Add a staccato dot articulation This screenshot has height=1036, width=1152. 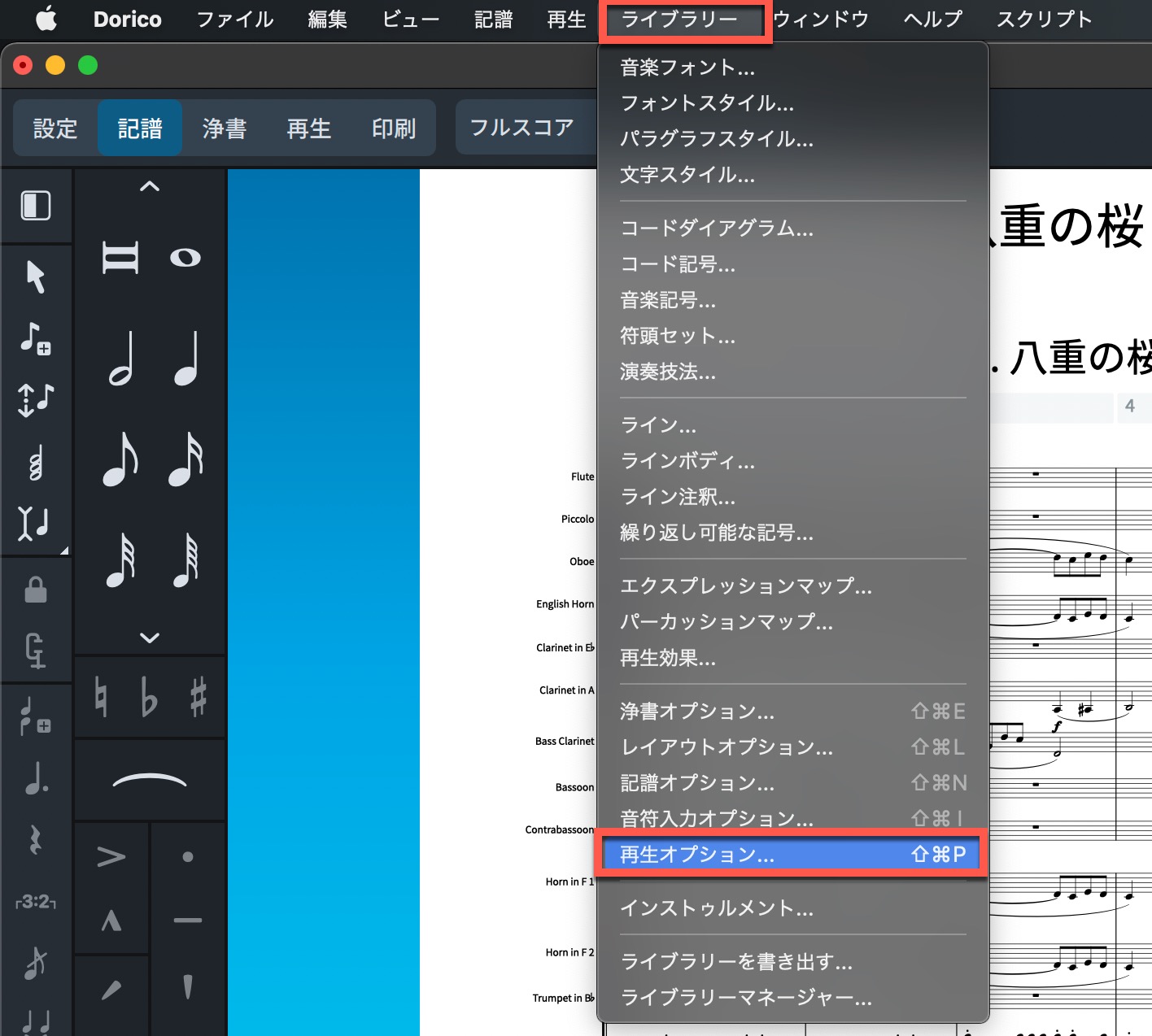tap(188, 856)
